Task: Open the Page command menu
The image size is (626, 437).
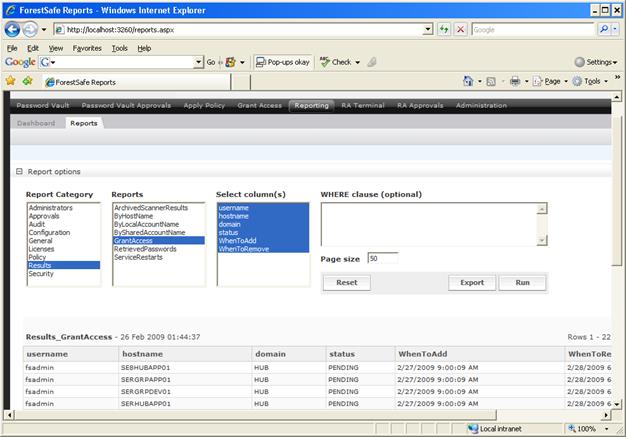Action: click(550, 81)
